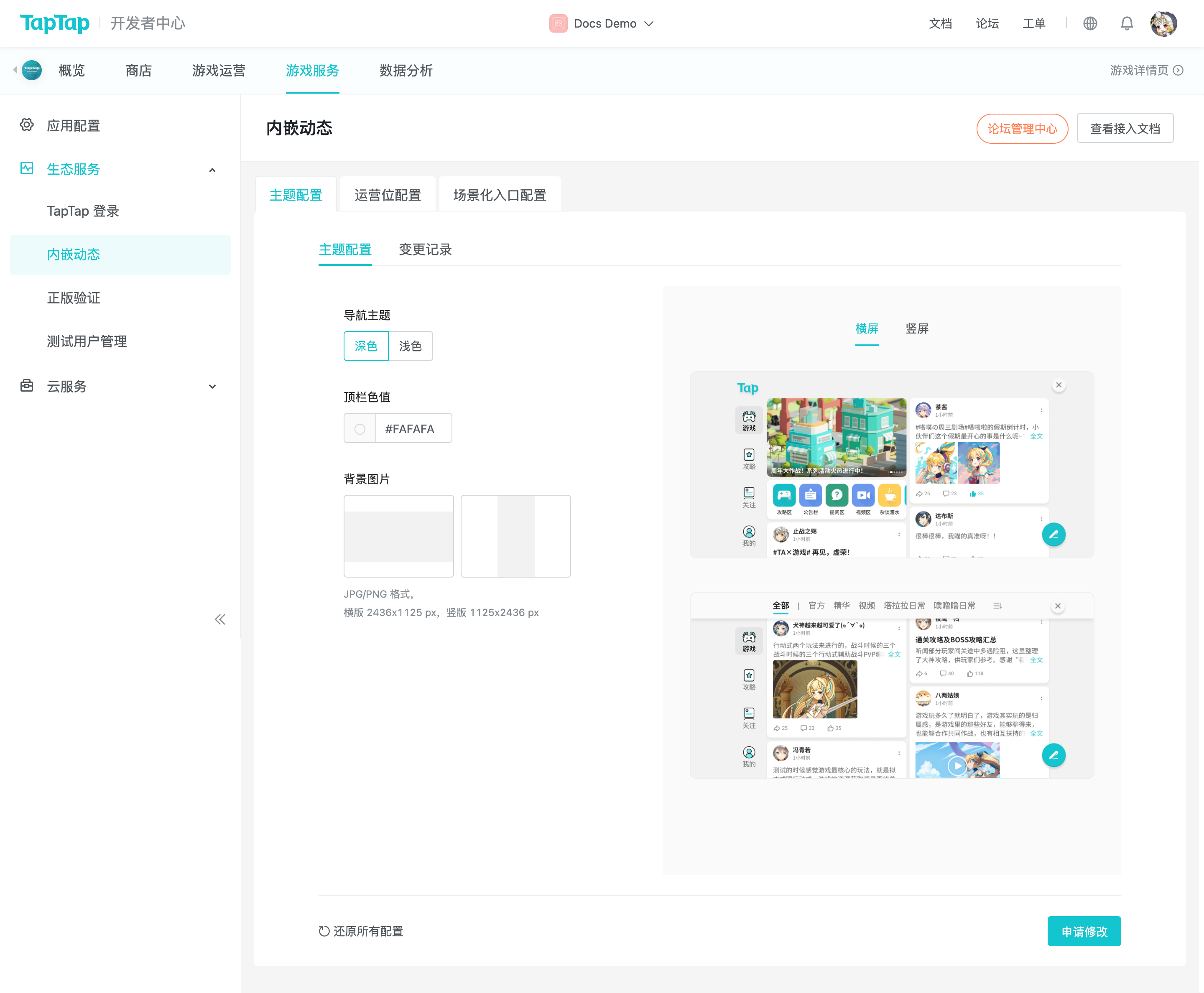This screenshot has height=993, width=1204.
Task: Collapse the sidebar with the « icon
Action: point(220,619)
